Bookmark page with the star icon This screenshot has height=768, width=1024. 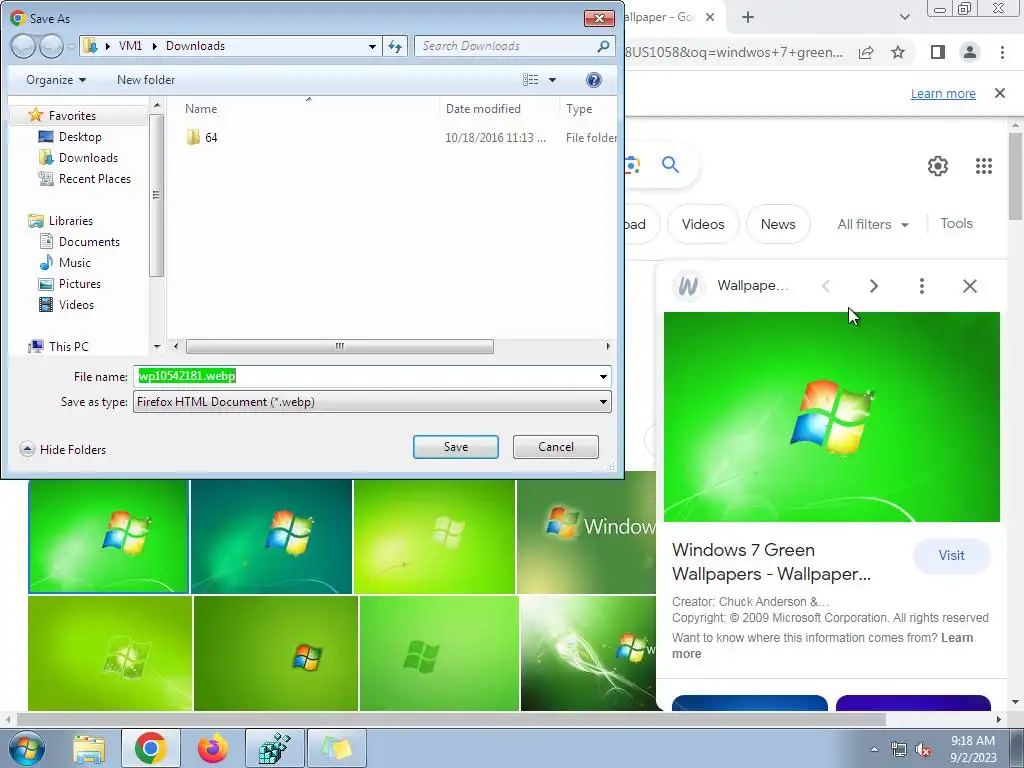[x=898, y=52]
